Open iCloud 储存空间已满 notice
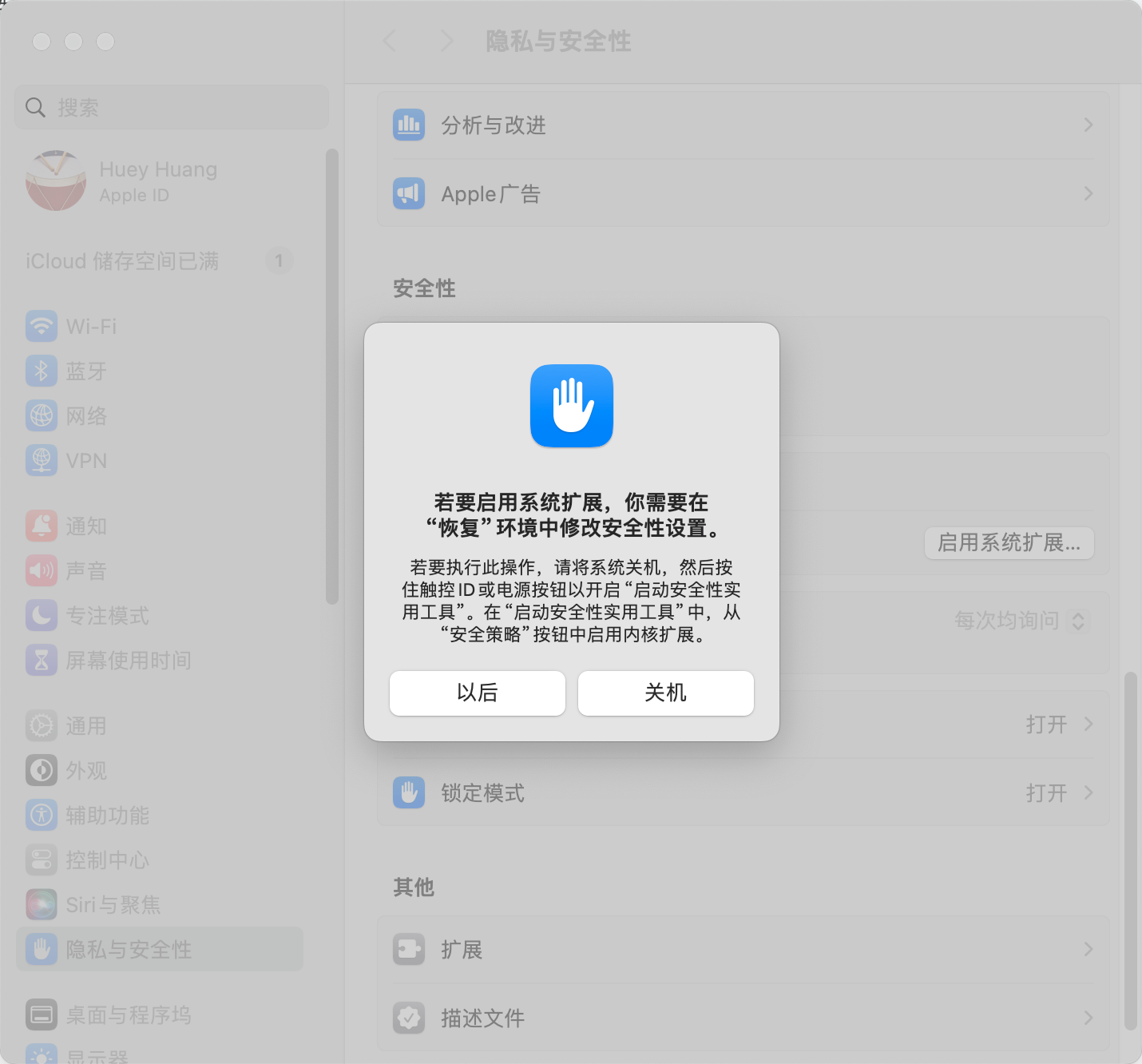 coord(122,261)
